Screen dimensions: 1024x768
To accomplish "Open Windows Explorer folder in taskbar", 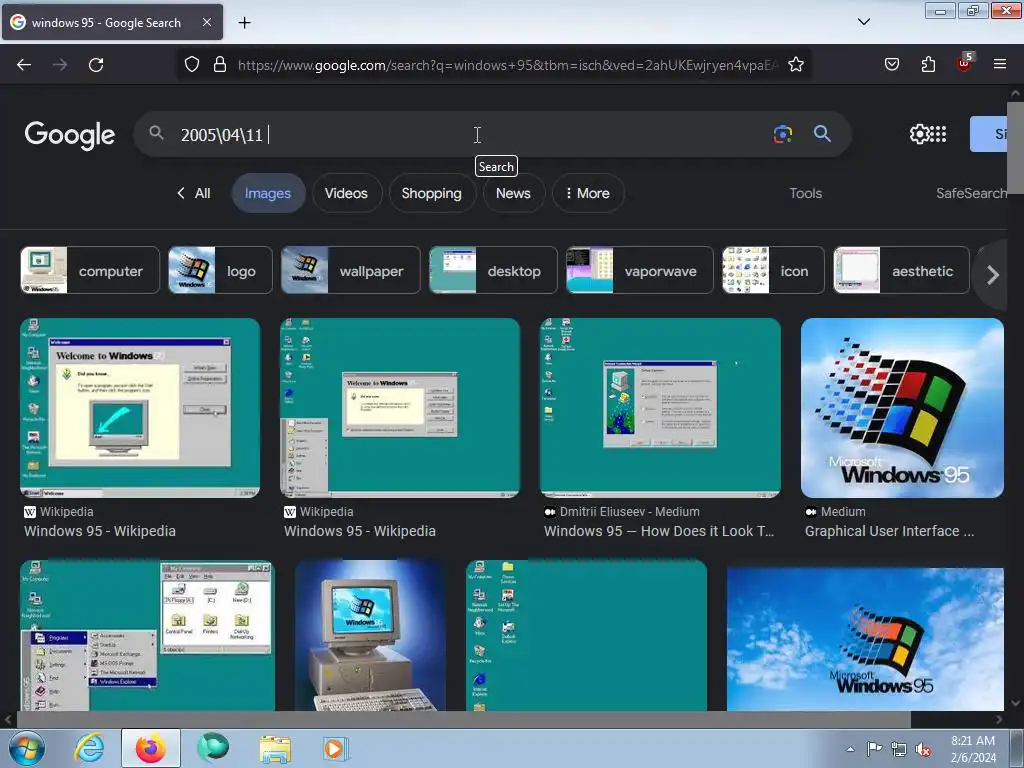I will pyautogui.click(x=275, y=748).
